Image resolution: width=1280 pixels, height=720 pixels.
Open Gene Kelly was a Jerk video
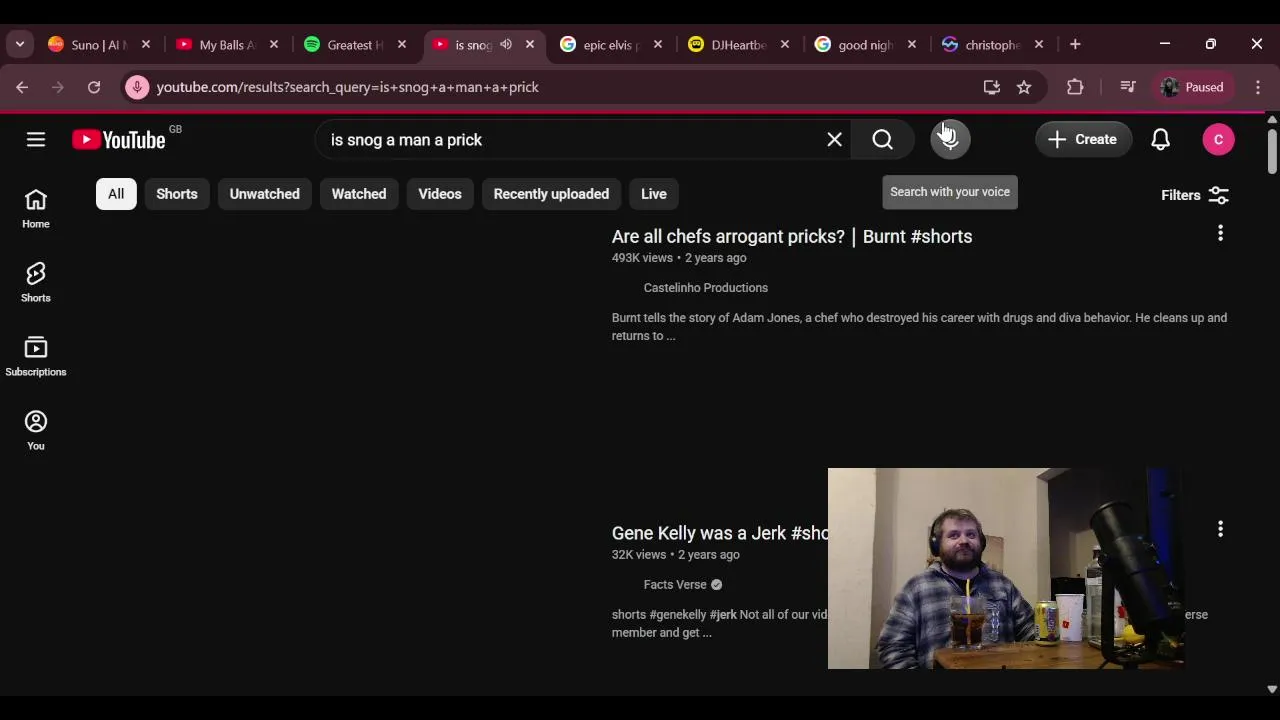[720, 534]
